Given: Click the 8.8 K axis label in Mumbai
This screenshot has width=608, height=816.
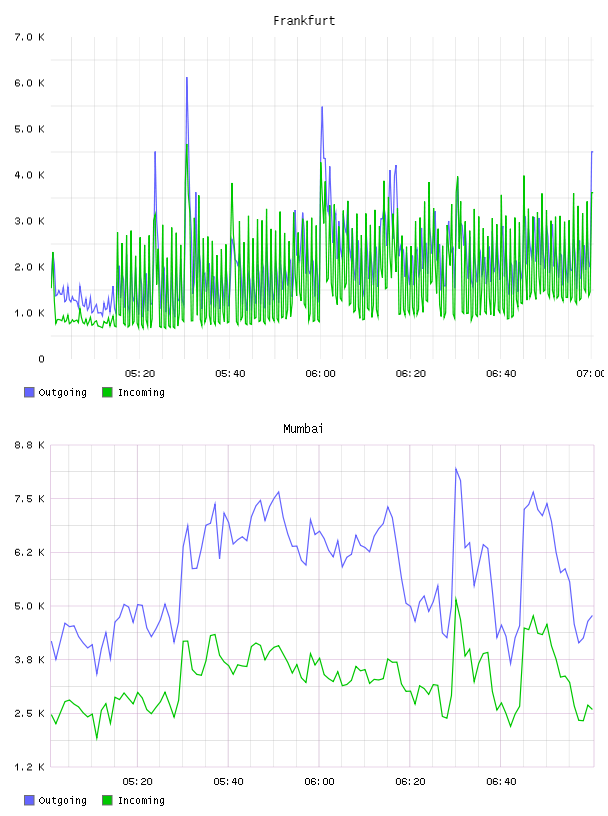Looking at the screenshot, I should click(30, 445).
